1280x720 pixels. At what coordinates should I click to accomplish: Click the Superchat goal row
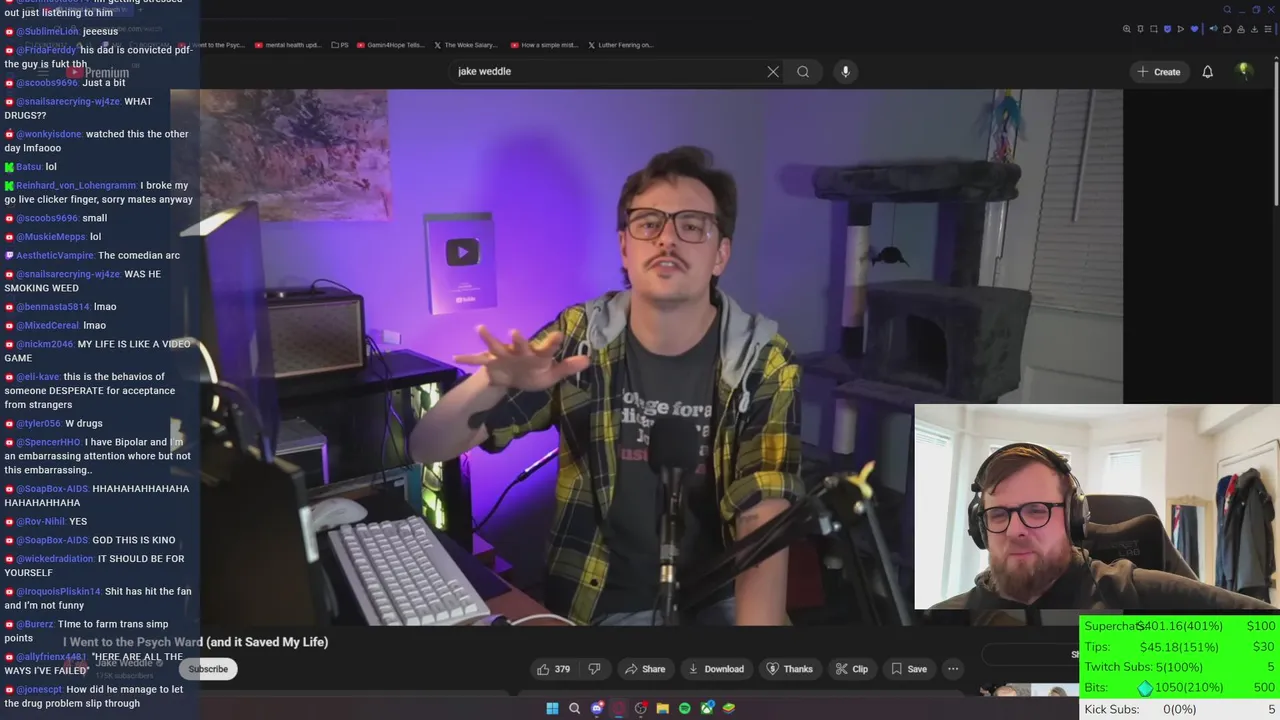tap(1180, 626)
